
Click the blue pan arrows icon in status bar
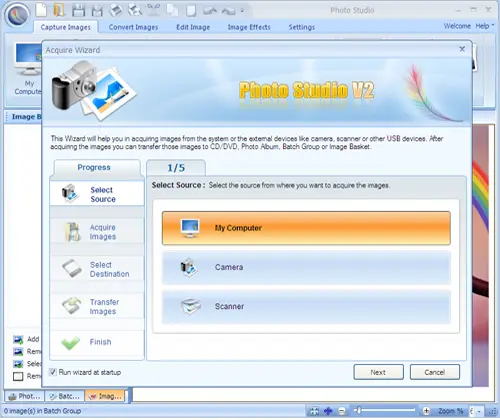tap(328, 411)
